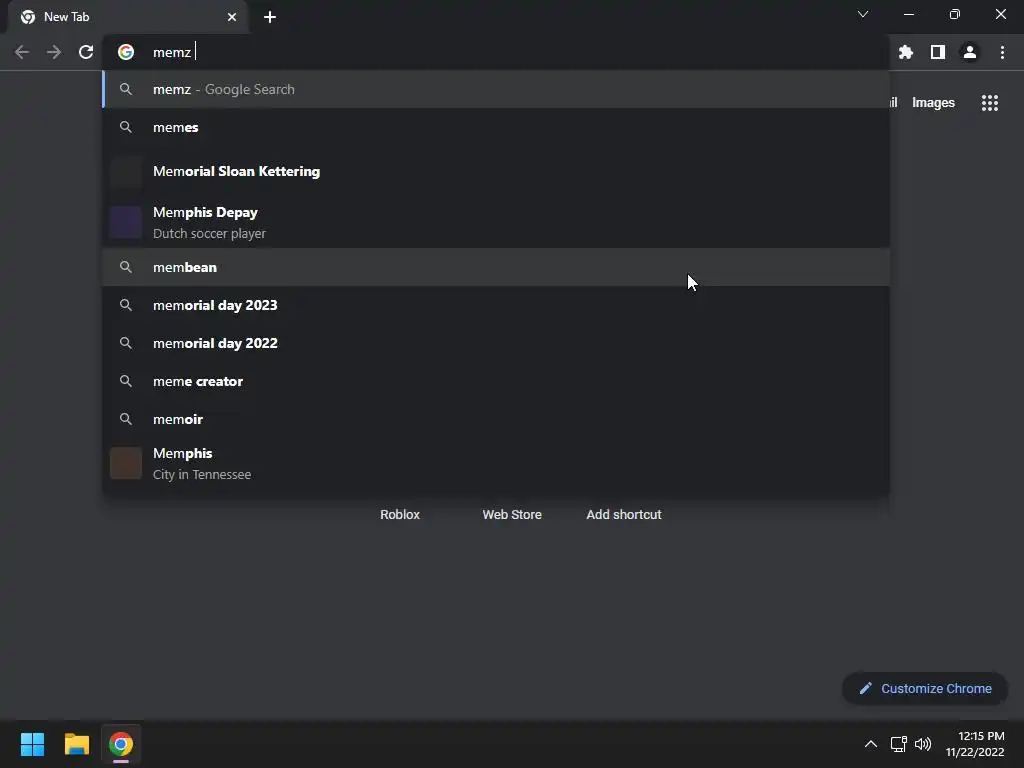This screenshot has height=768, width=1024.
Task: Open the Web Store shortcut
Action: coord(512,515)
